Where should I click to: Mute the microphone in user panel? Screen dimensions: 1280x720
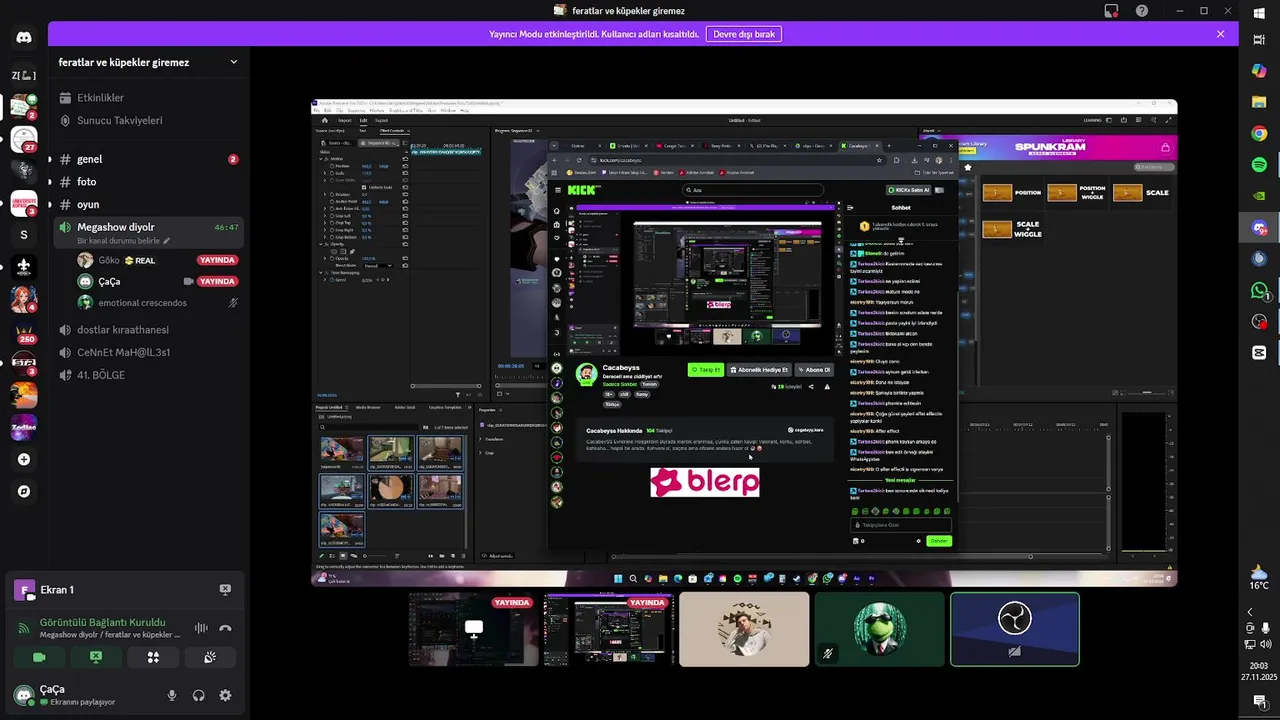(172, 695)
